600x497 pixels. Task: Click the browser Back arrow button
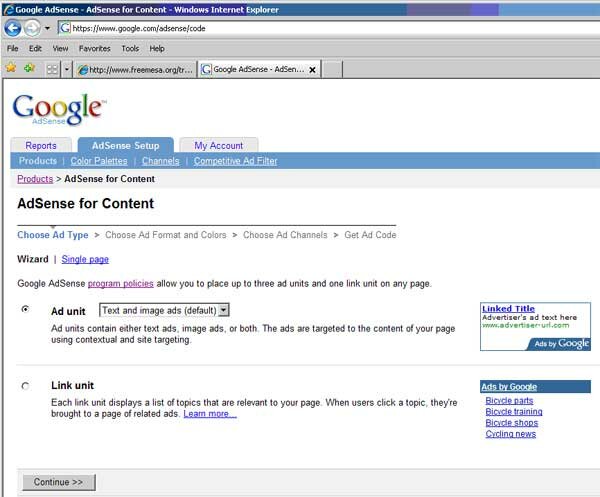pyautogui.click(x=13, y=28)
